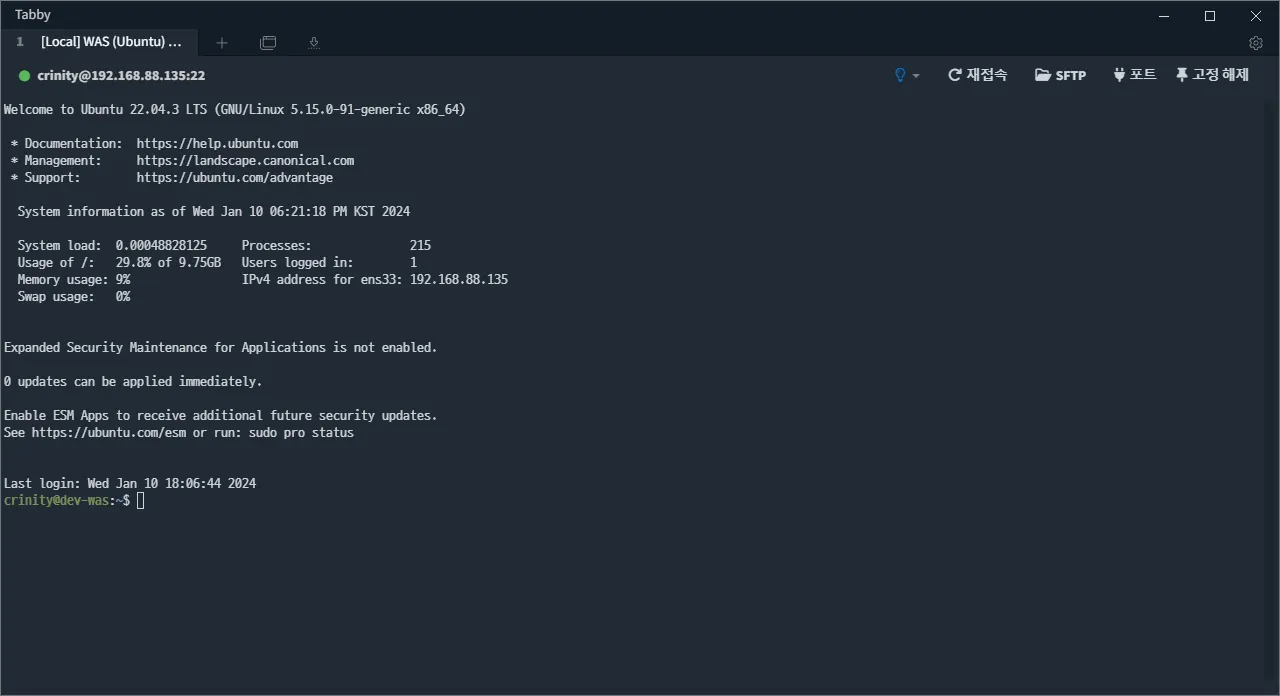
Task: Click sudo pro status command text
Action: [x=301, y=433]
